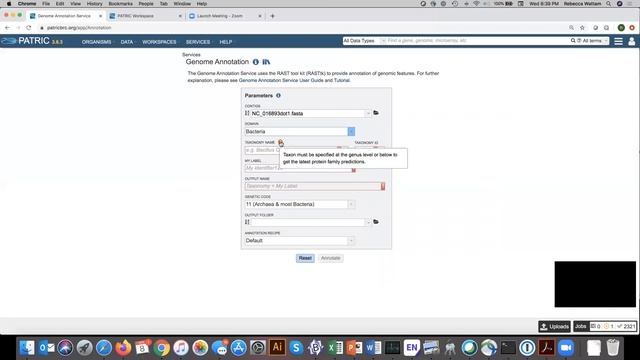Open the Contigs workspace folder browser icon
The height and width of the screenshot is (360, 640).
tap(376, 113)
